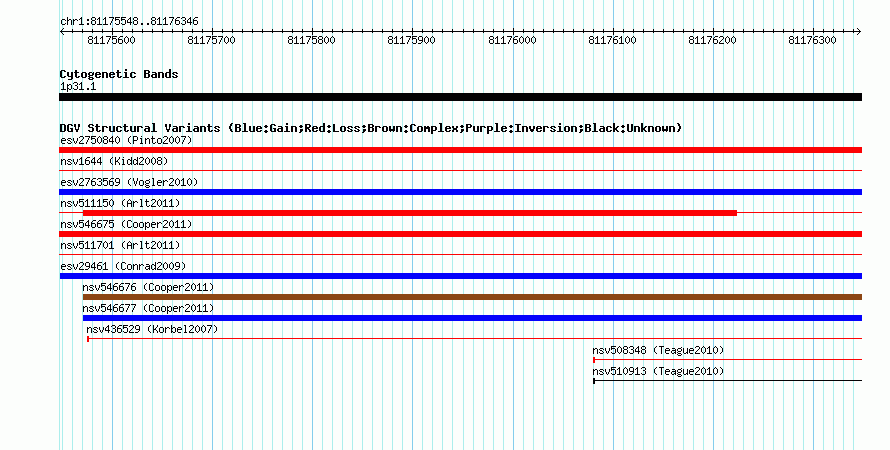
Task: Click the 81175600 ruler tick label
Action: [112, 40]
